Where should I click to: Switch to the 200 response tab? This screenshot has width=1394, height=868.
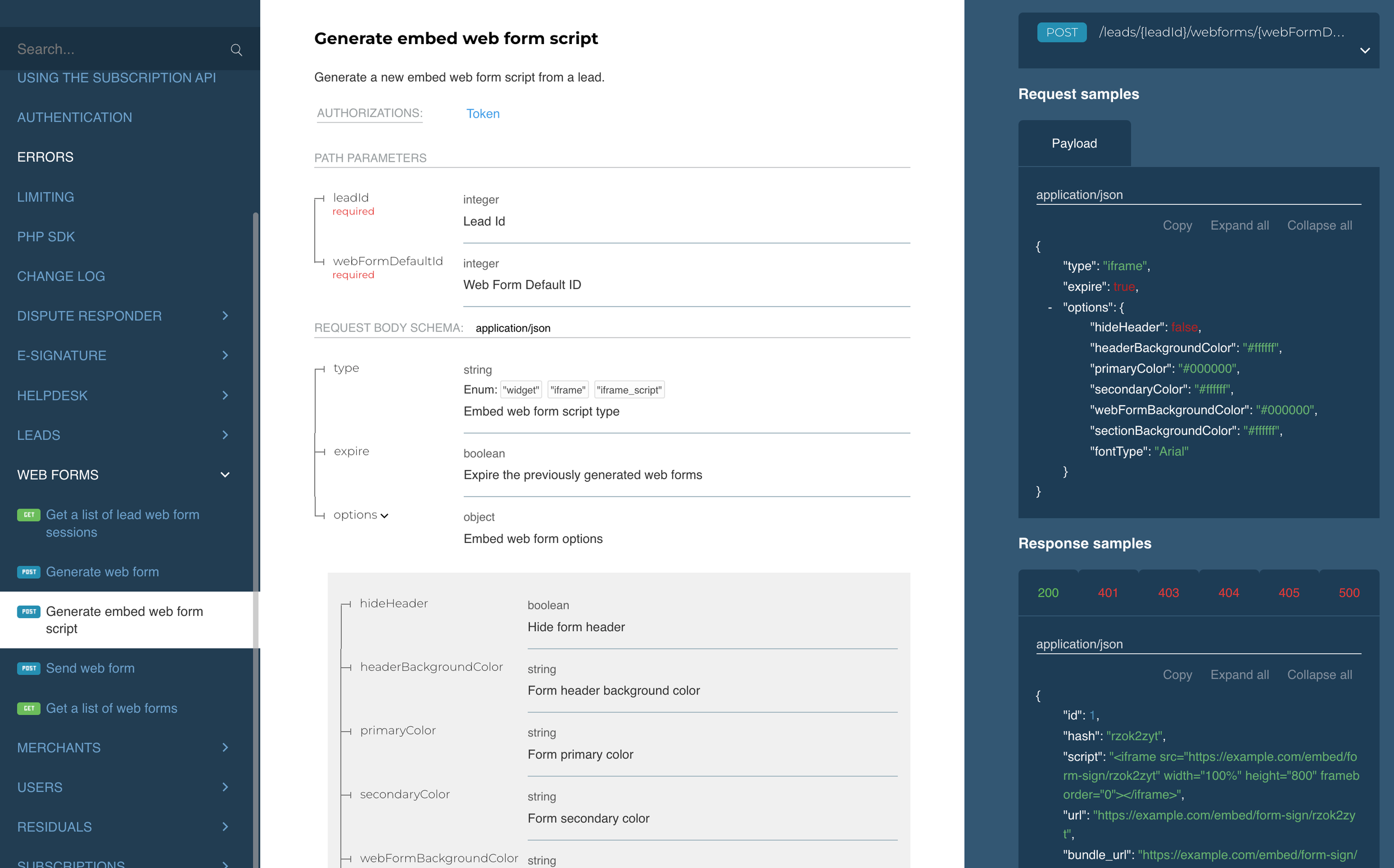pyautogui.click(x=1047, y=592)
